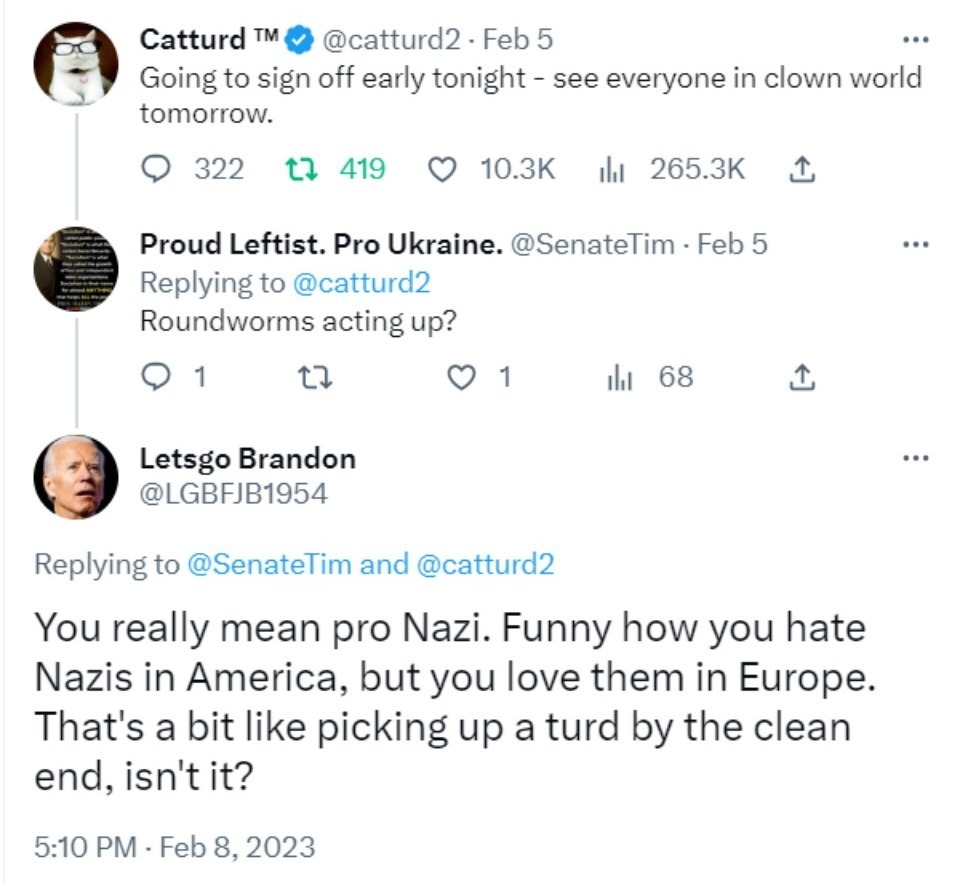Open view analytics on Catturd's tweet
The height and width of the screenshot is (885, 960).
coord(611,170)
